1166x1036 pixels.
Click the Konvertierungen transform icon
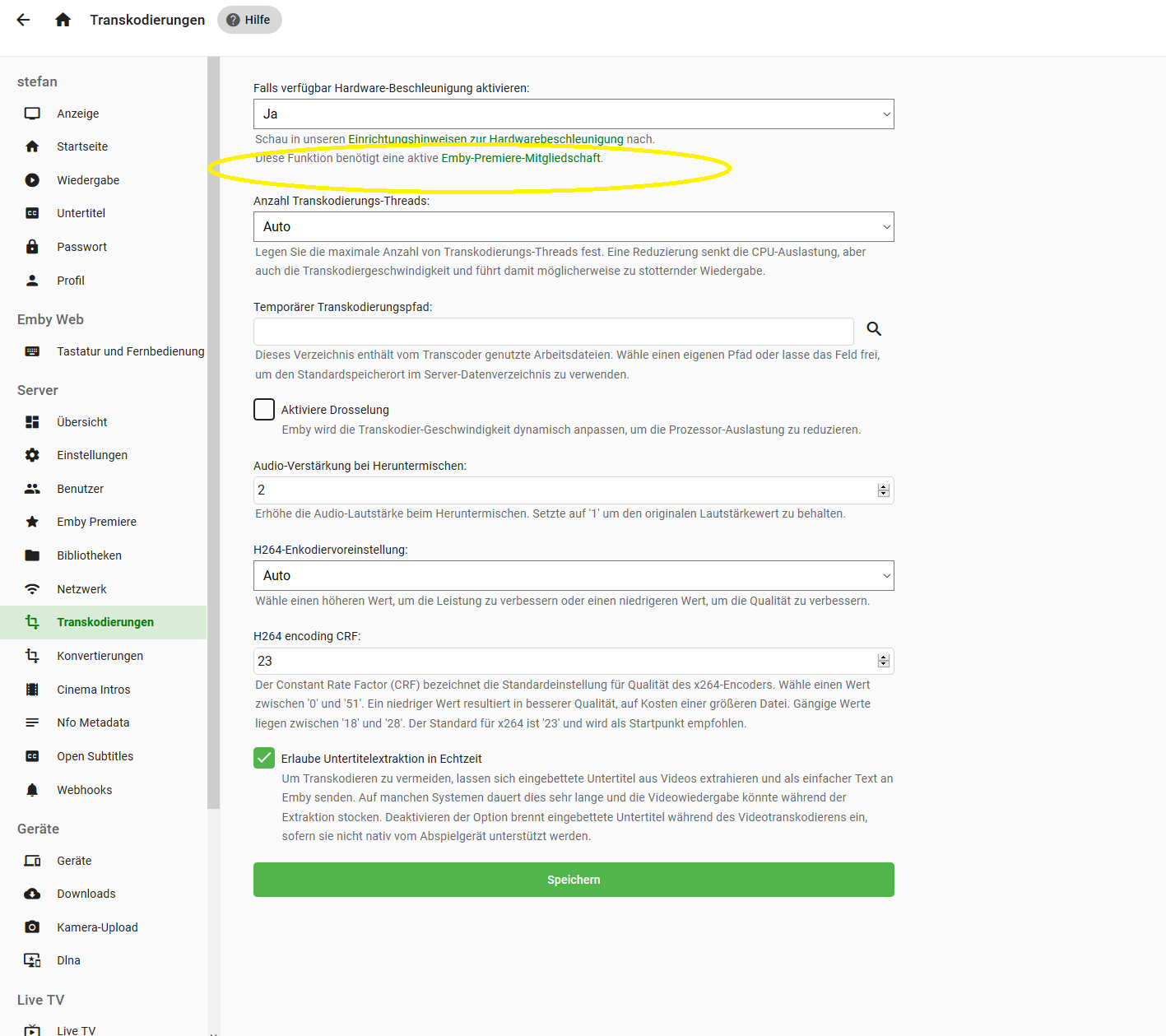click(x=32, y=656)
